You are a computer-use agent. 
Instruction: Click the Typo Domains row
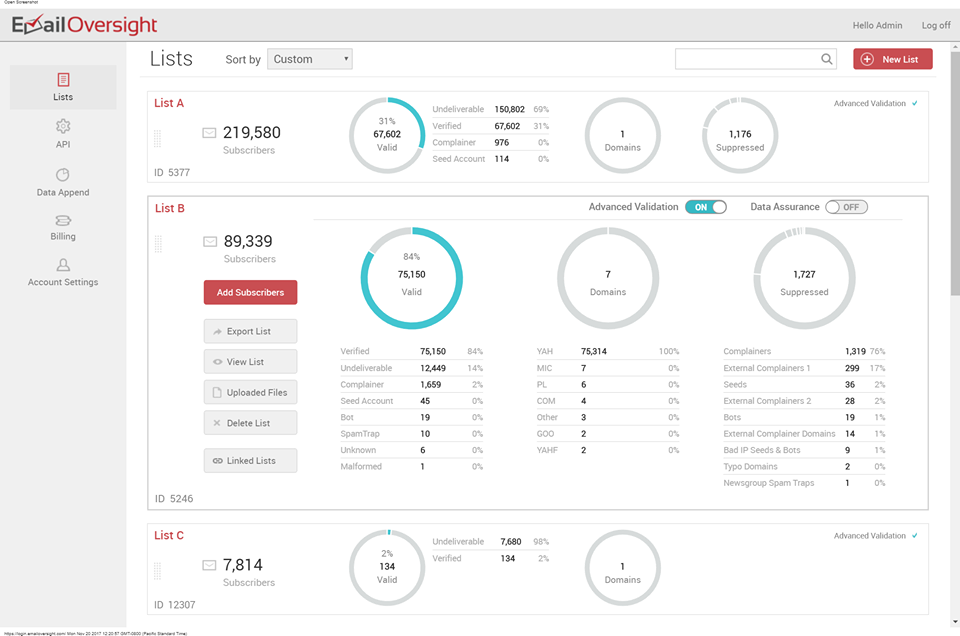[804, 466]
